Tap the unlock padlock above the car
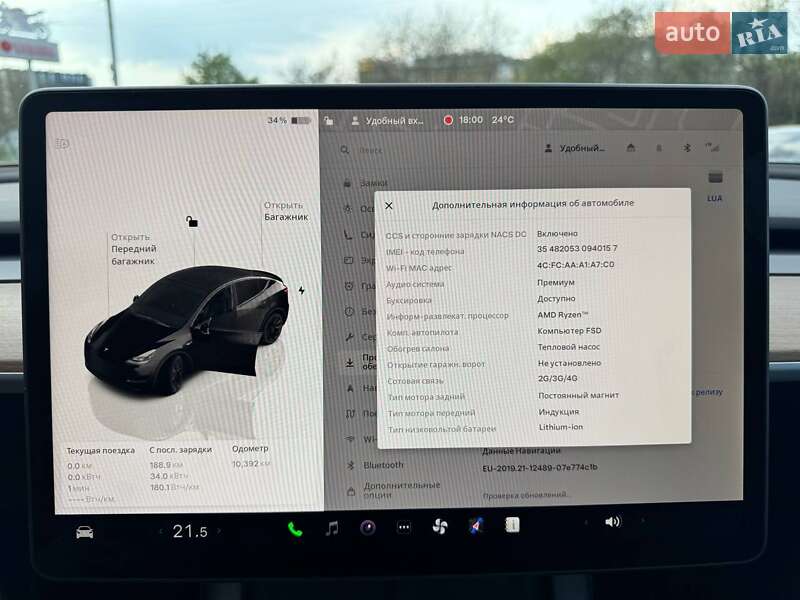The width and height of the screenshot is (800, 600). [192, 221]
